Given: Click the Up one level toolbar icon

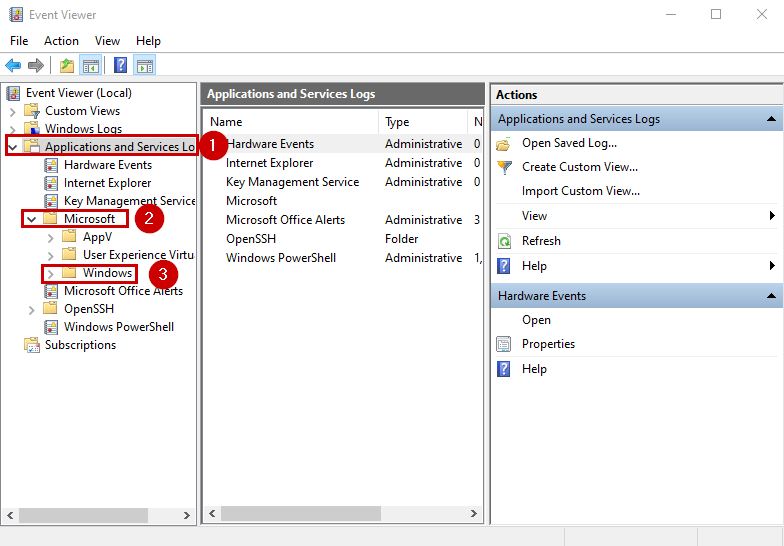Looking at the screenshot, I should pos(66,65).
